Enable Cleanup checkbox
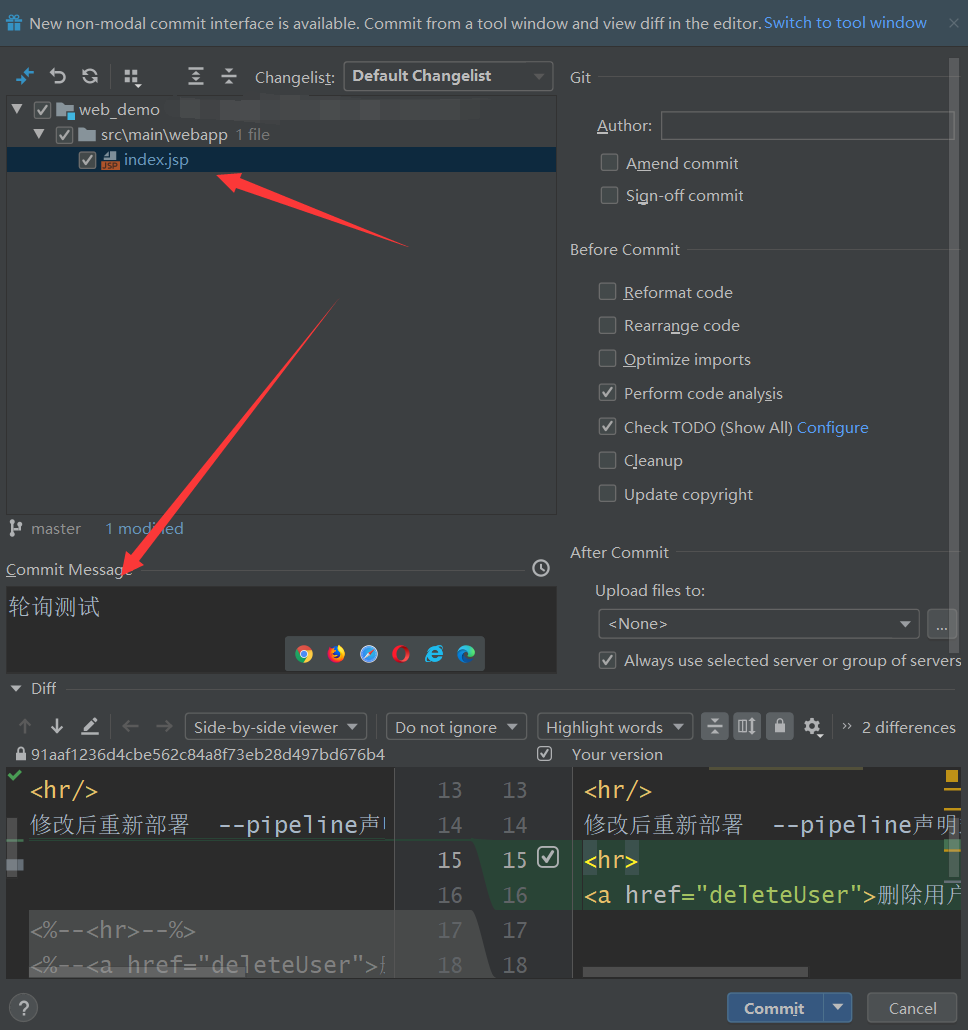The height and width of the screenshot is (1030, 968). point(607,460)
